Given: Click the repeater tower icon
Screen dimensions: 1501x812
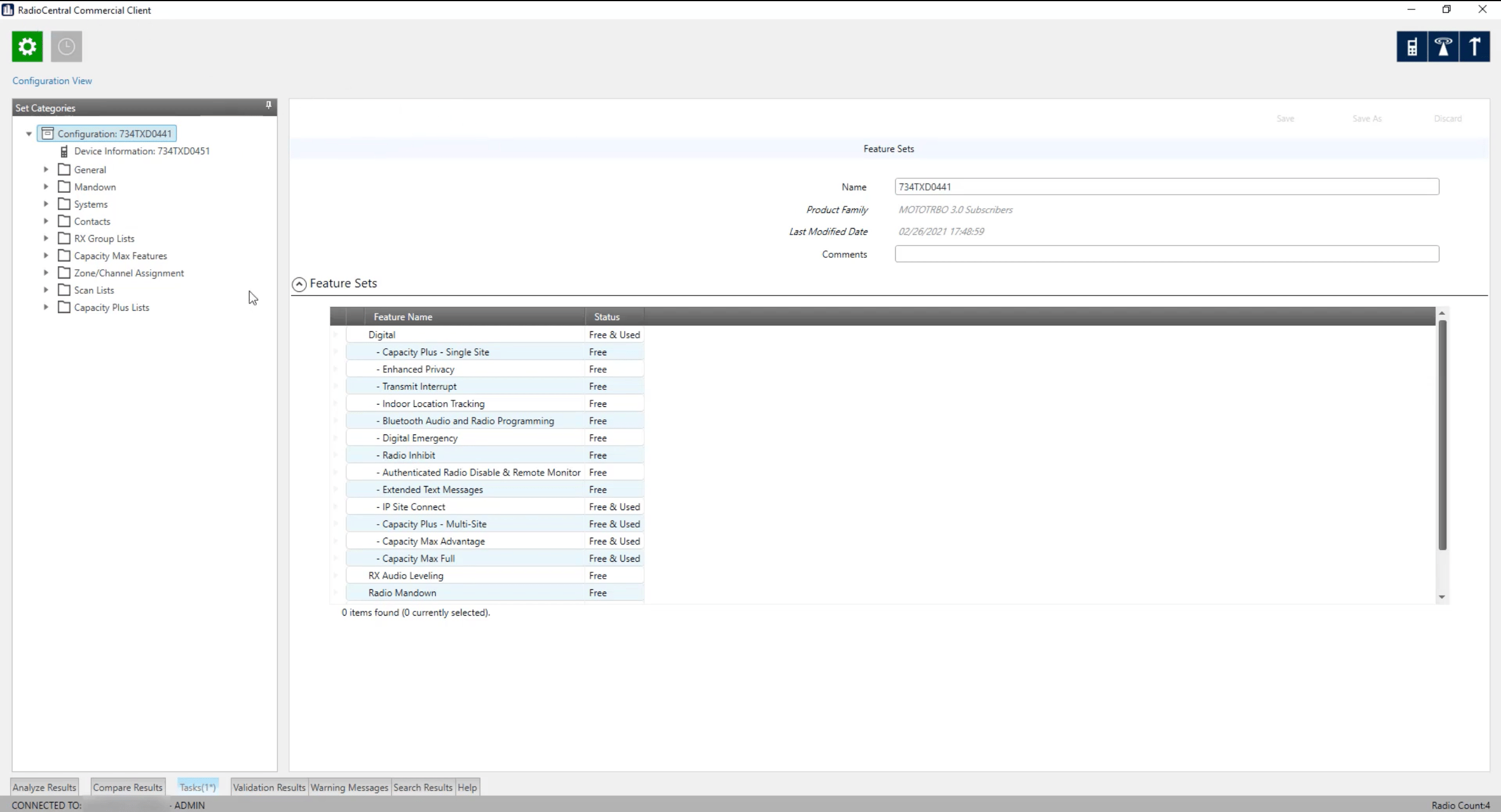Looking at the screenshot, I should (x=1443, y=46).
